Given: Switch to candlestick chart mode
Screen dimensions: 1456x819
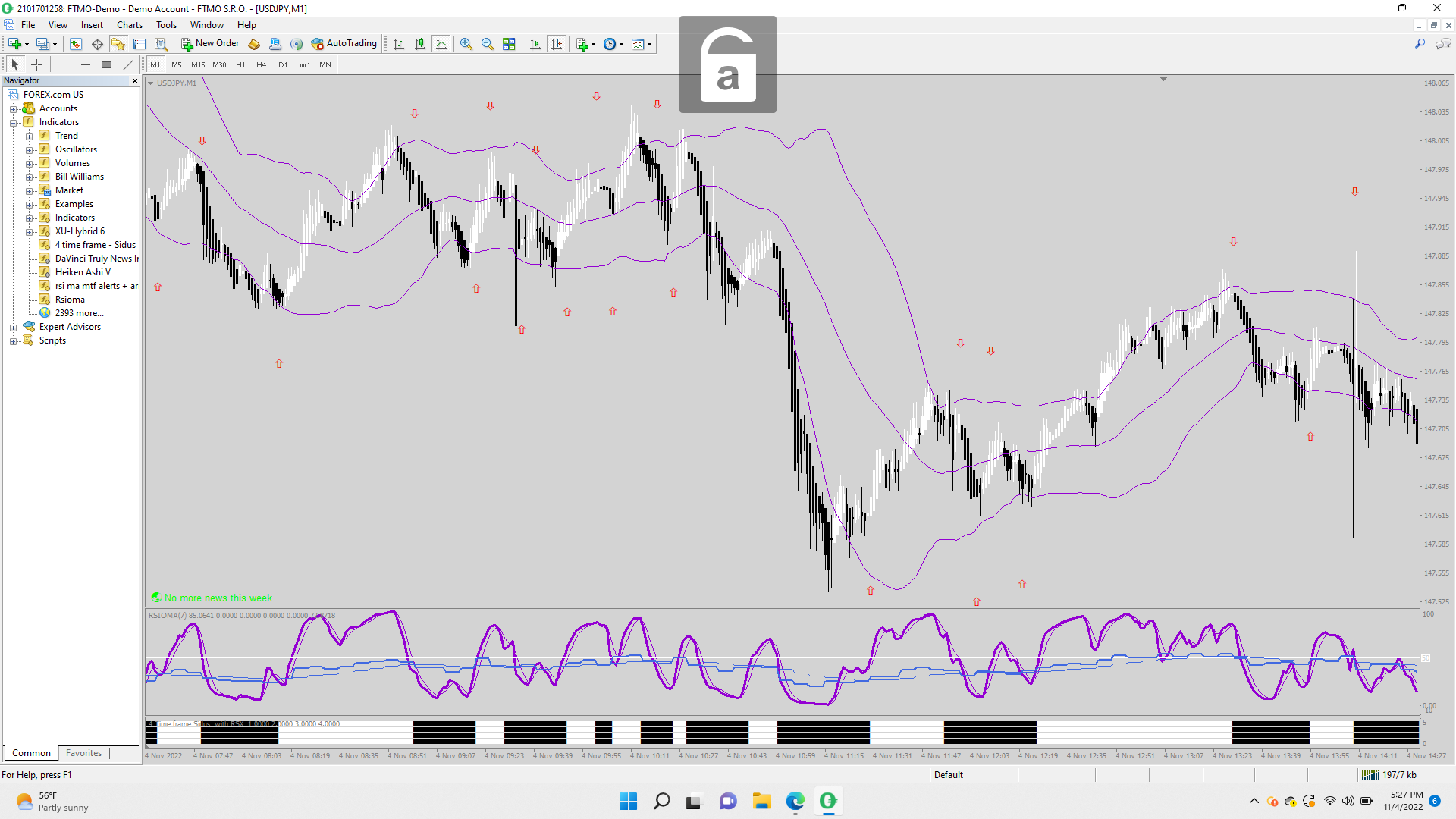Looking at the screenshot, I should 420,44.
